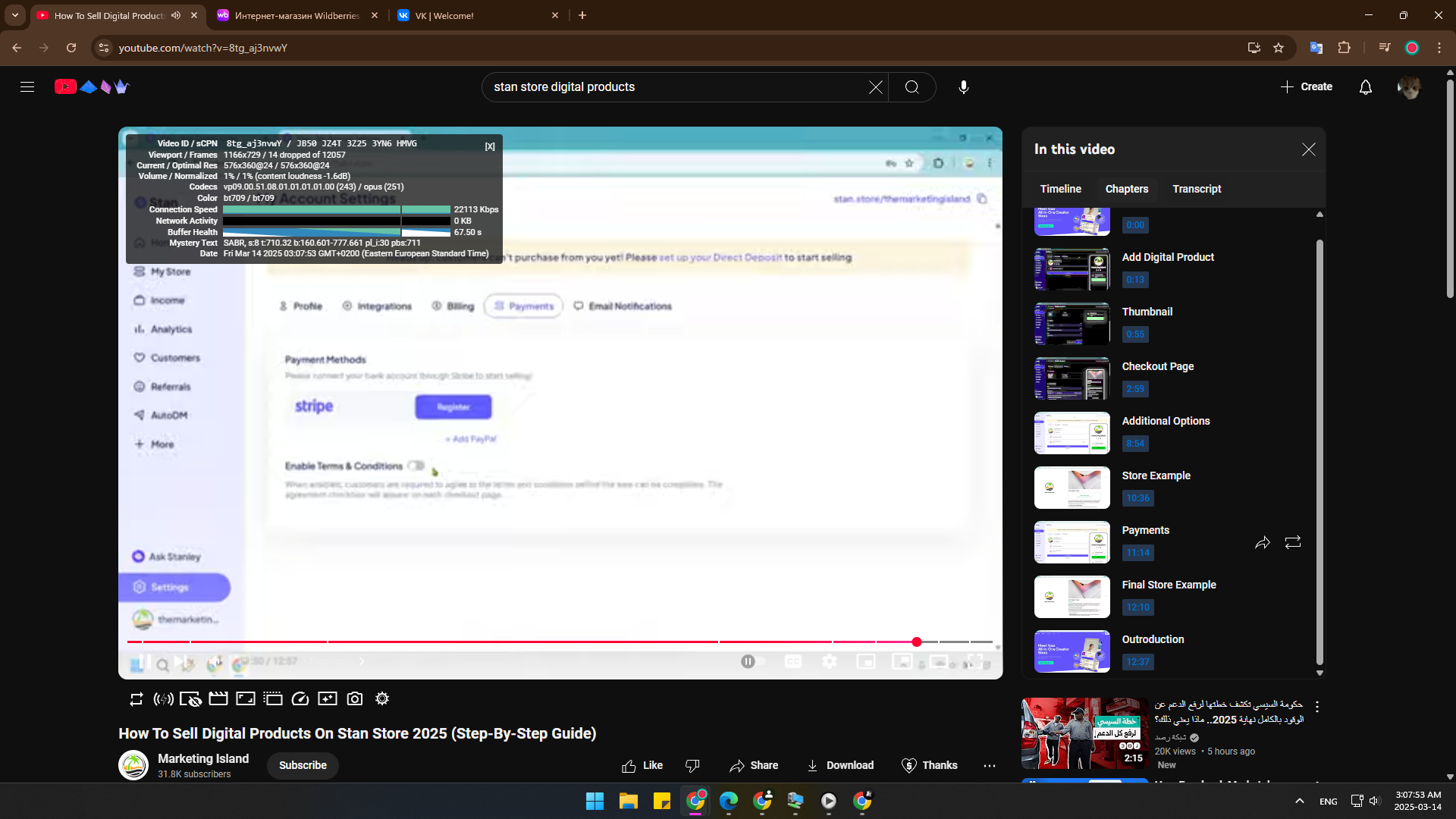Open a new browser tab
1456x819 pixels.
[x=582, y=15]
